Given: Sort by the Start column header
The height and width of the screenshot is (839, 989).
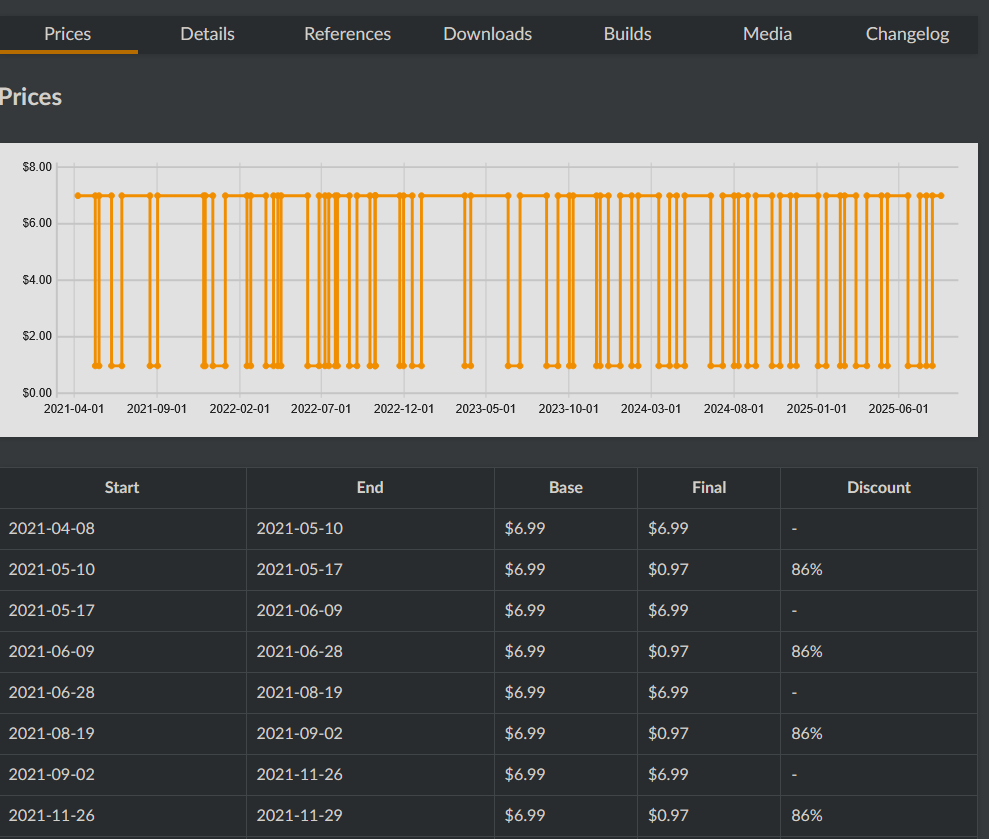Looking at the screenshot, I should click(122, 488).
